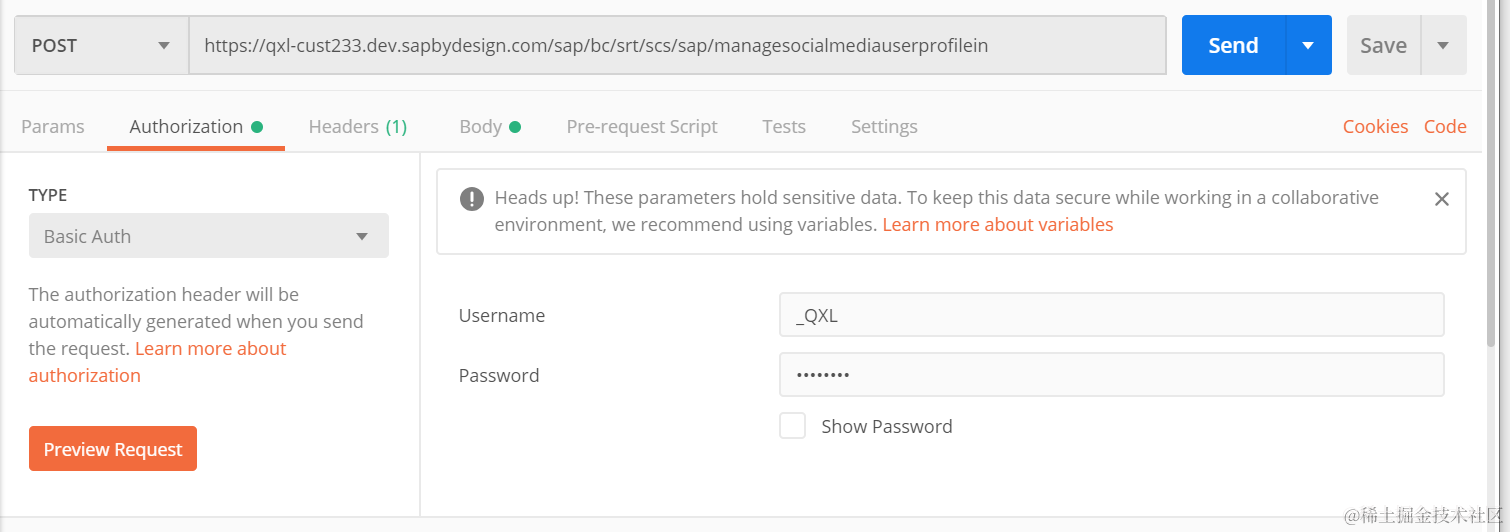The width and height of the screenshot is (1510, 532).
Task: Open the Basic Auth type dropdown
Action: [208, 237]
